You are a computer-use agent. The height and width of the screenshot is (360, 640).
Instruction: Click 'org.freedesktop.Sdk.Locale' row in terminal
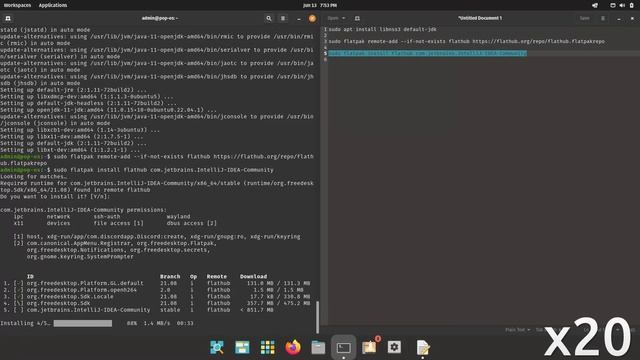click(157, 297)
